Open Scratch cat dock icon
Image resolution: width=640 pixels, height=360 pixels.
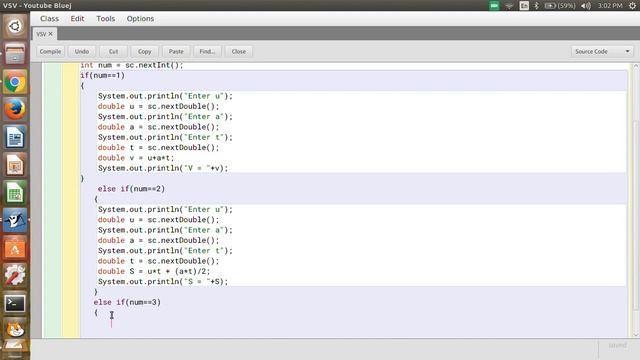[15, 329]
